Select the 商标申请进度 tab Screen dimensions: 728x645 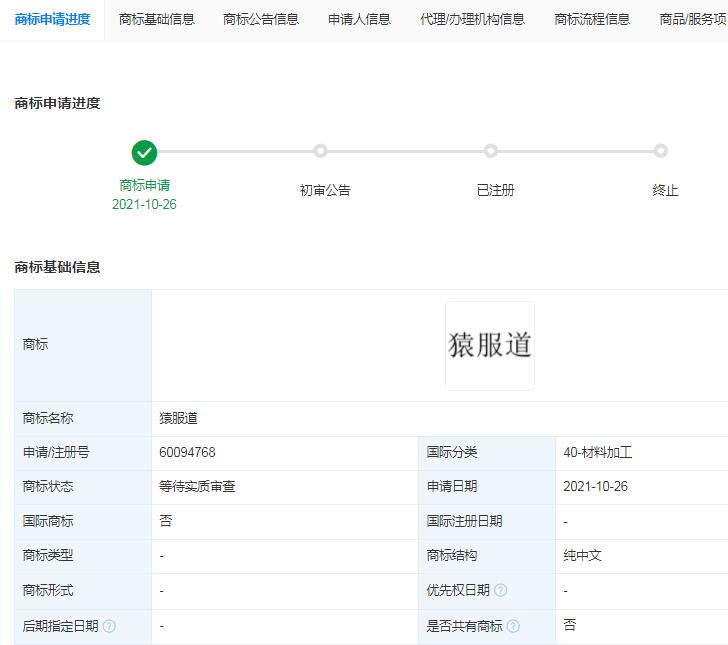coord(52,19)
